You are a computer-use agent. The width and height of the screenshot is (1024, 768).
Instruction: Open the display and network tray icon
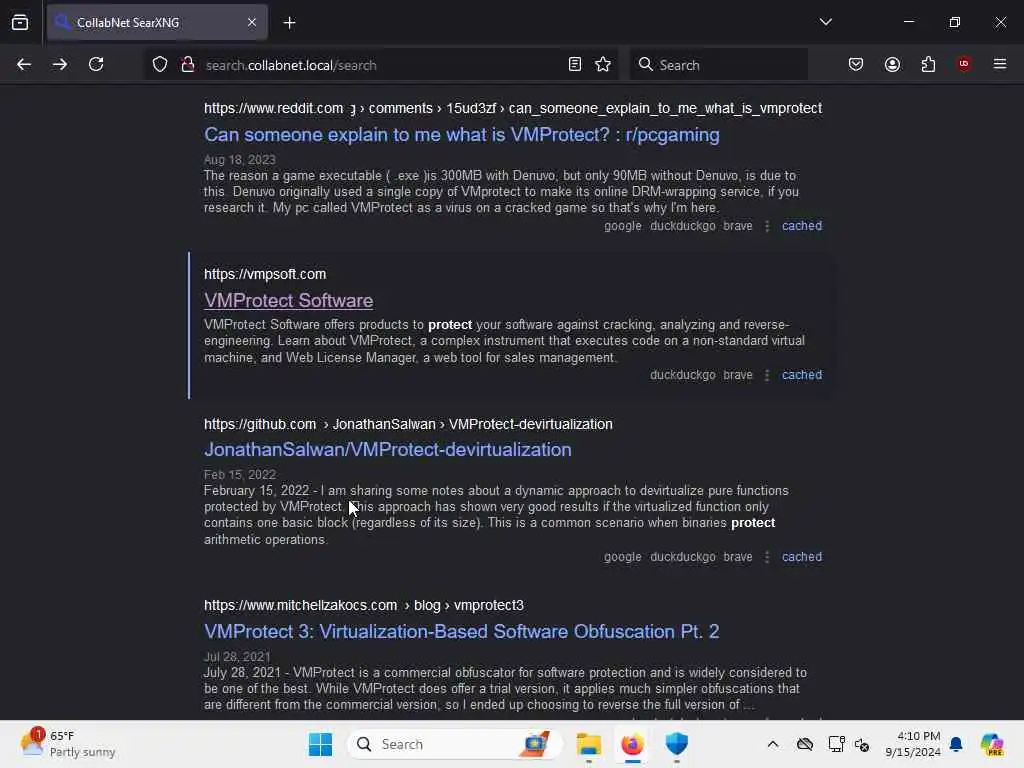click(x=836, y=744)
